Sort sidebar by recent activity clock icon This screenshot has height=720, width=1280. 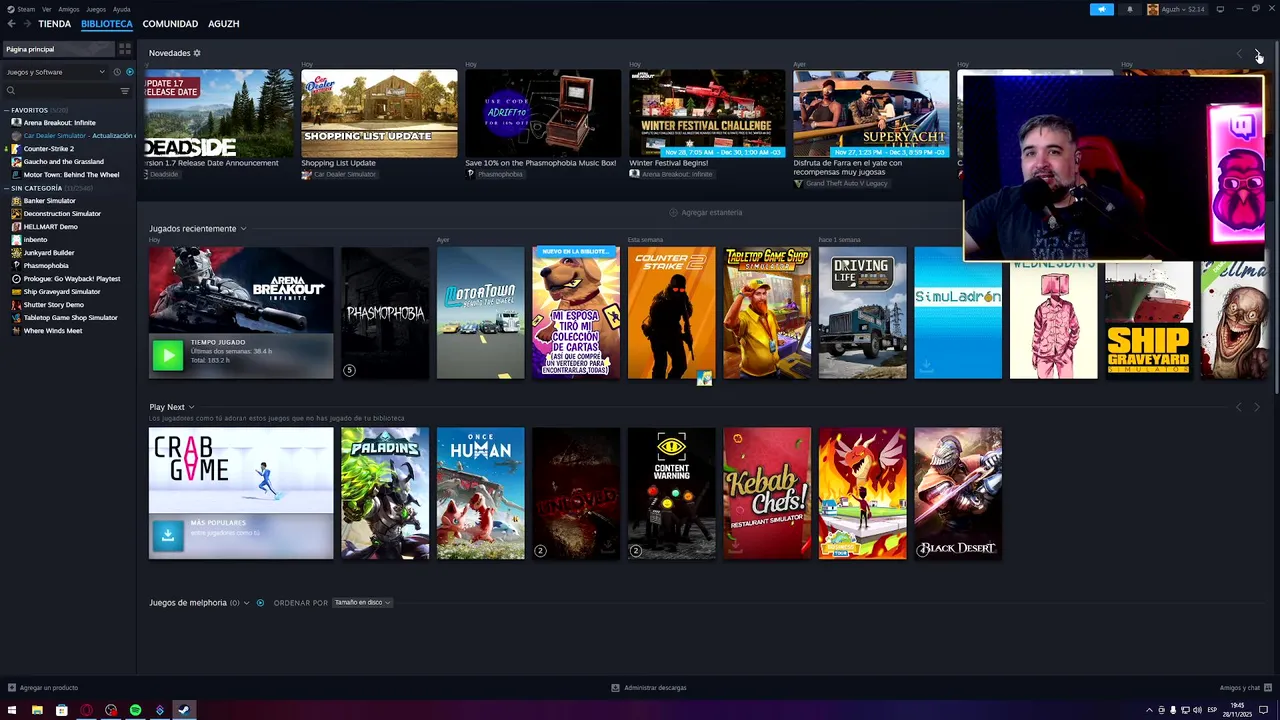click(x=117, y=72)
